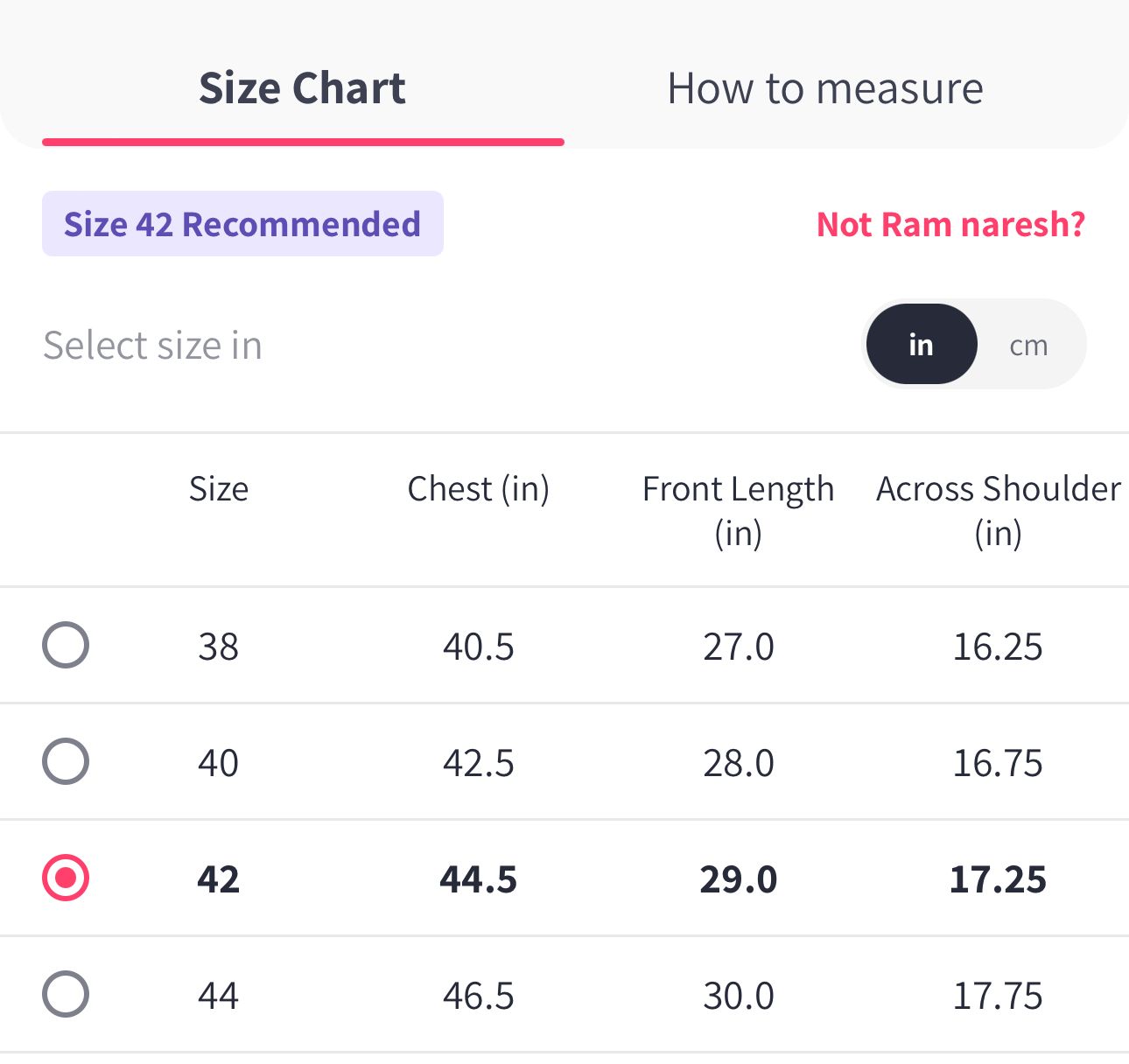This screenshot has height=1064, width=1129.
Task: Click the bold 44.5 chest value
Action: point(478,879)
